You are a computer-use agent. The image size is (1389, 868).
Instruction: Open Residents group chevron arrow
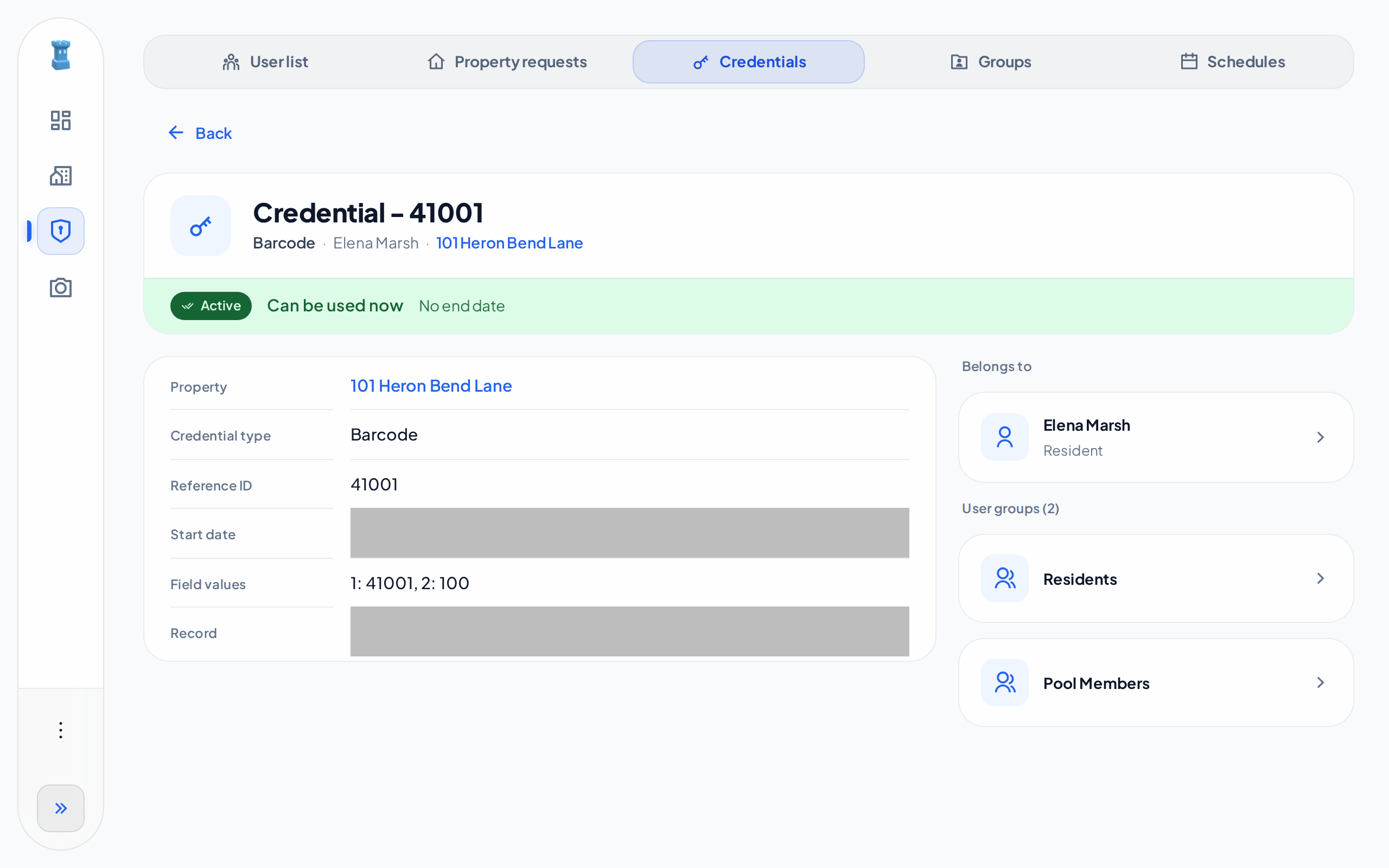click(1320, 578)
